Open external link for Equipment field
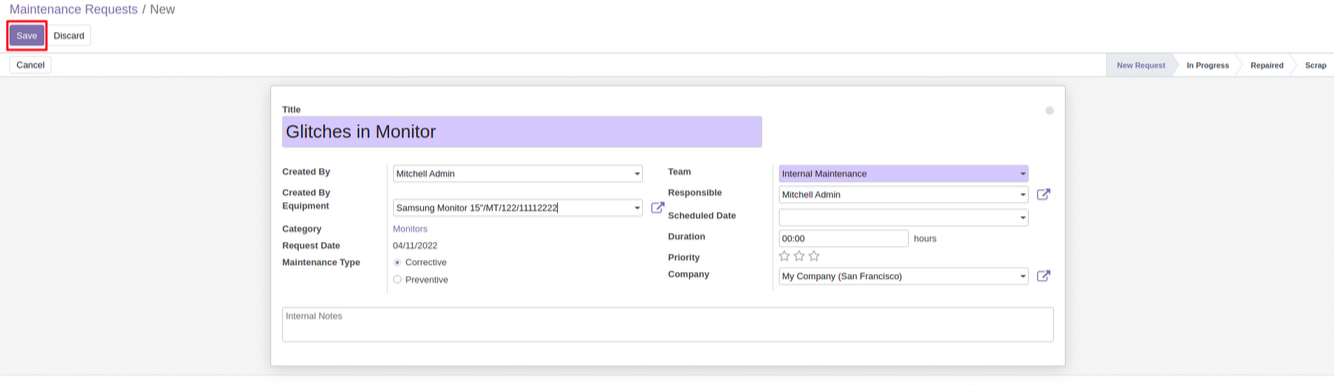The height and width of the screenshot is (392, 1334). click(658, 208)
